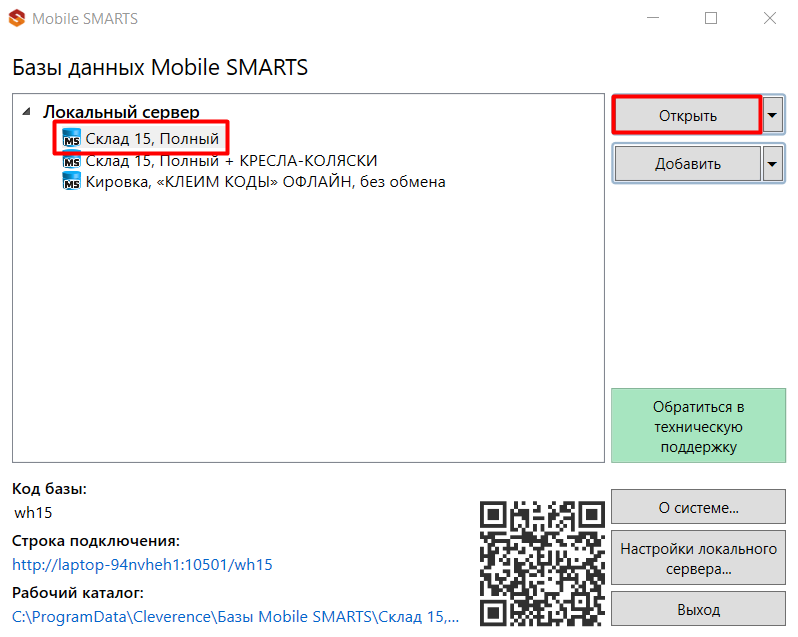Select Склад 15, Полный + КРЕСЛА-КОЛЯСКИ database

[x=232, y=160]
